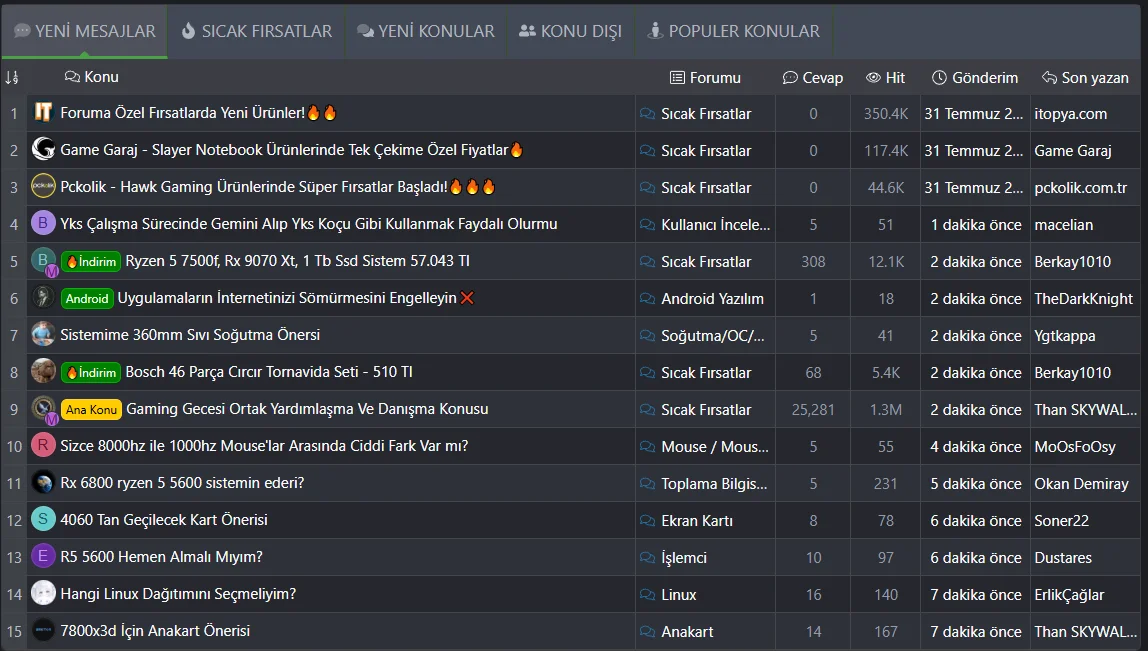The image size is (1148, 651).
Task: Click Son yazan column header
Action: [1085, 78]
